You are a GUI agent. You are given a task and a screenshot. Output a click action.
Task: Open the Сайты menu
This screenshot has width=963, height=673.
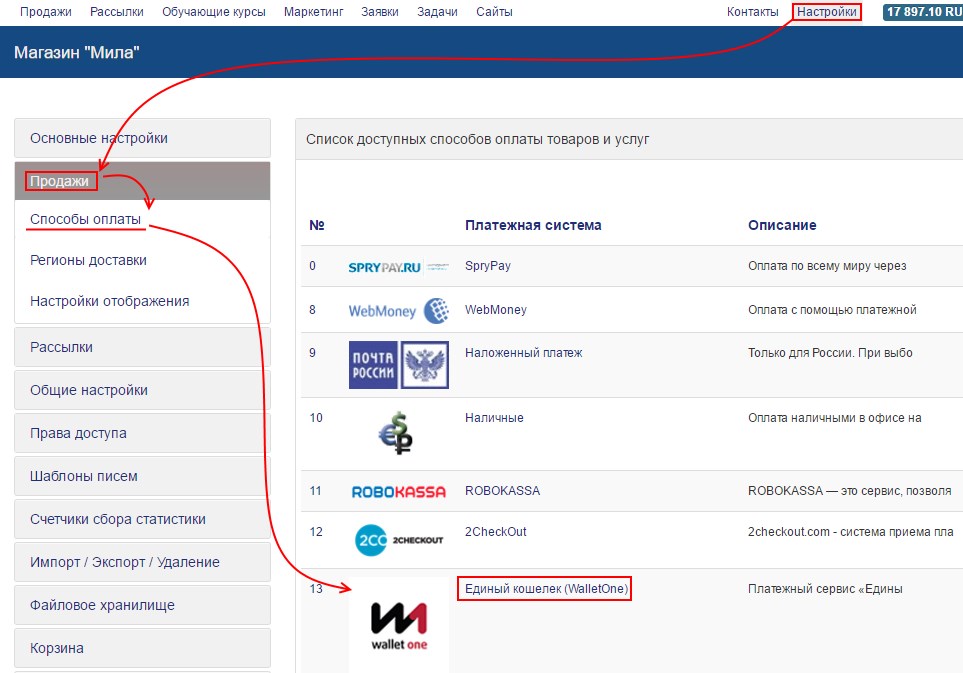pyautogui.click(x=494, y=12)
